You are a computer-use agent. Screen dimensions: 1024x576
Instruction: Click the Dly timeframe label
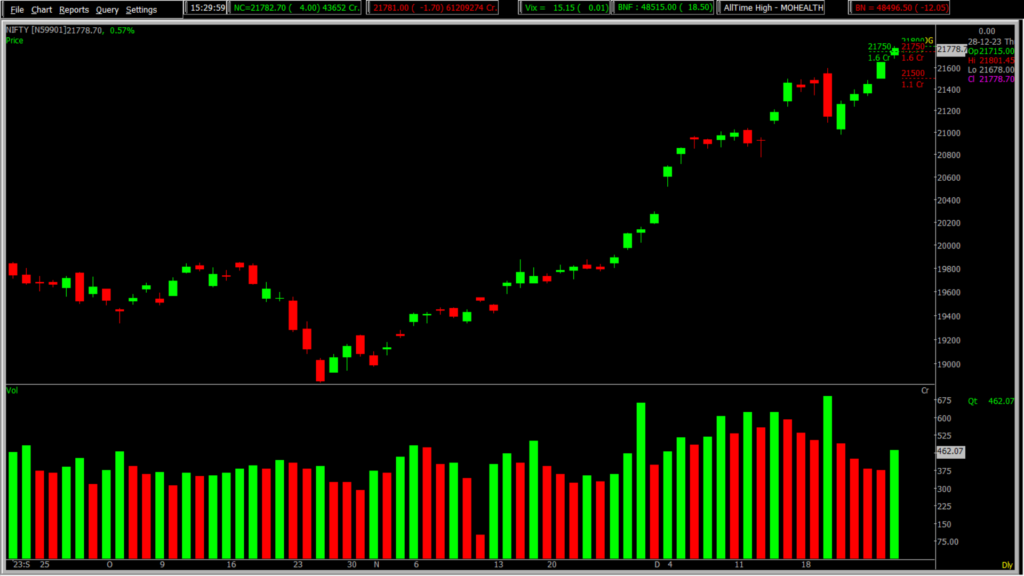1007,566
